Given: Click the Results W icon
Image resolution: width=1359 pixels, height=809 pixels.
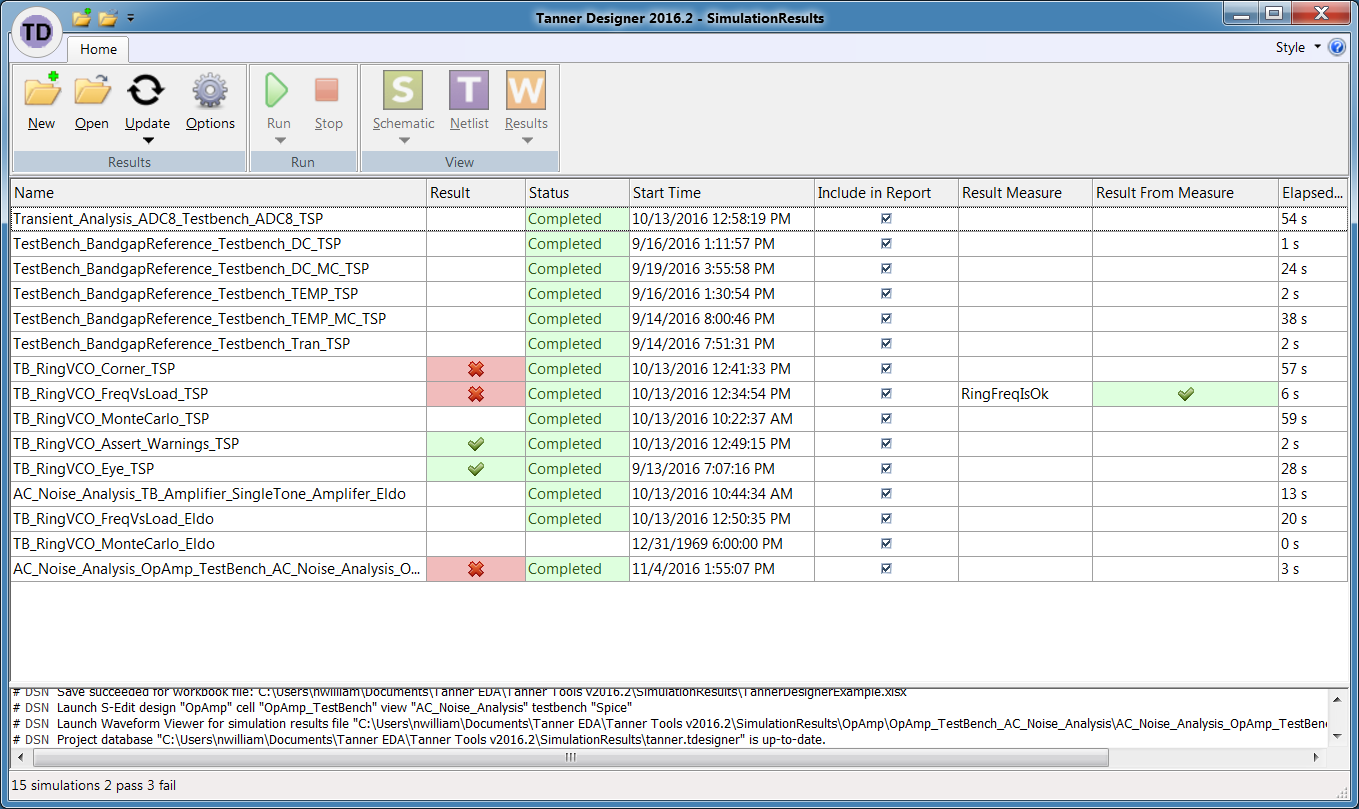Looking at the screenshot, I should 526,91.
